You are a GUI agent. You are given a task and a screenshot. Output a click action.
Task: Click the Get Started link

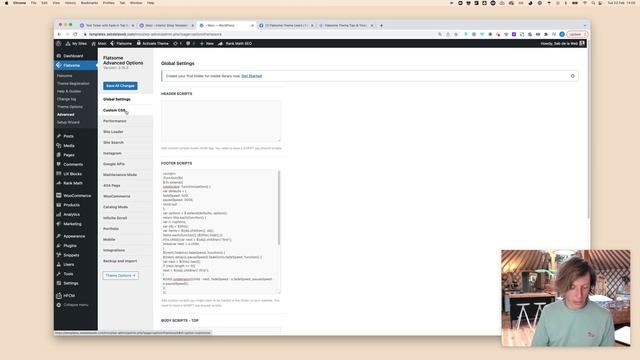[251, 76]
